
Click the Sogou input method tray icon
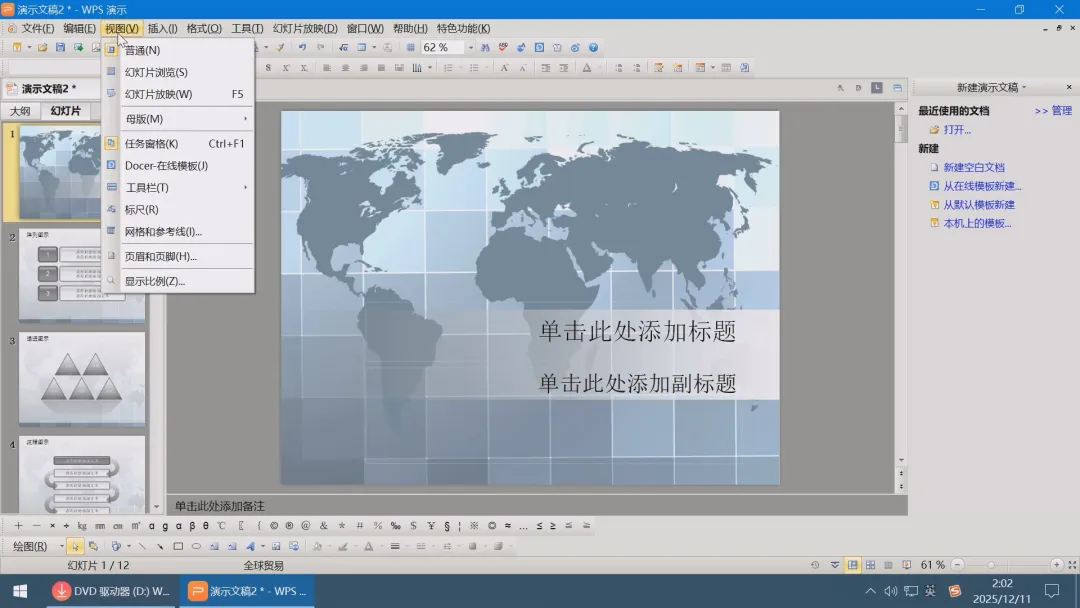coord(955,591)
